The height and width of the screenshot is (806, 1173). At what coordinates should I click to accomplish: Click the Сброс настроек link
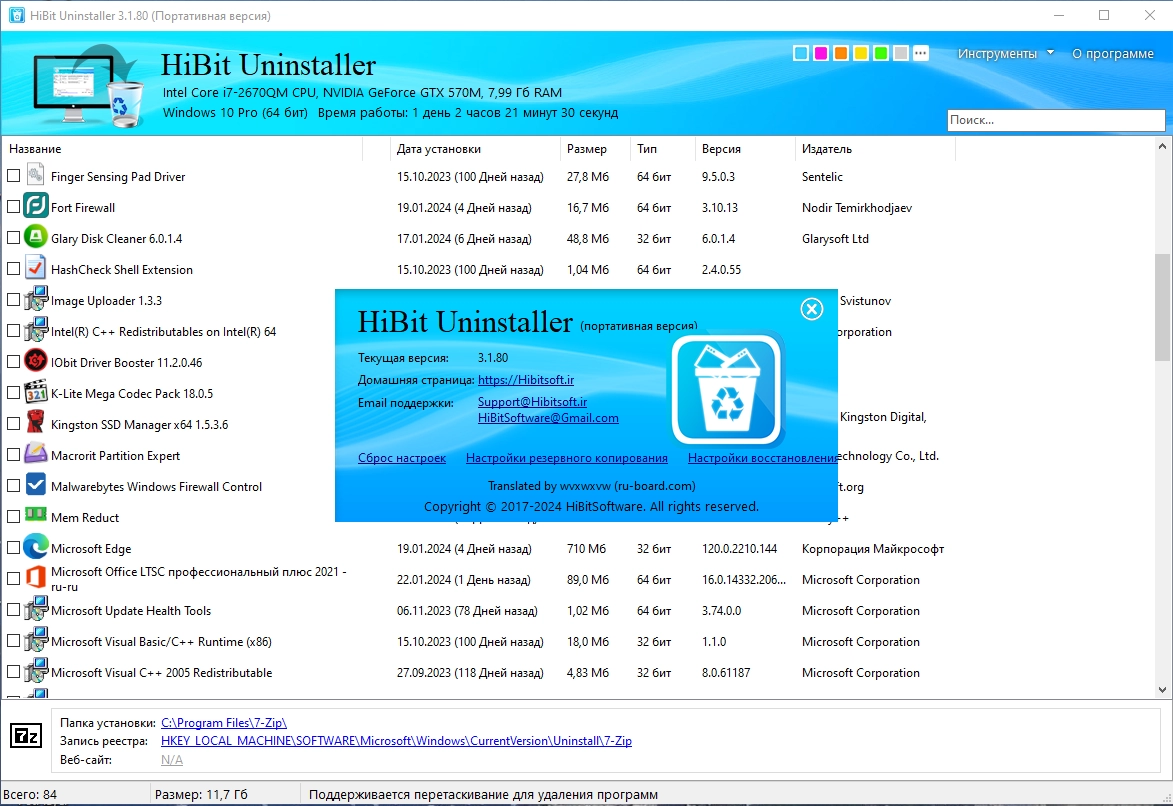point(402,458)
